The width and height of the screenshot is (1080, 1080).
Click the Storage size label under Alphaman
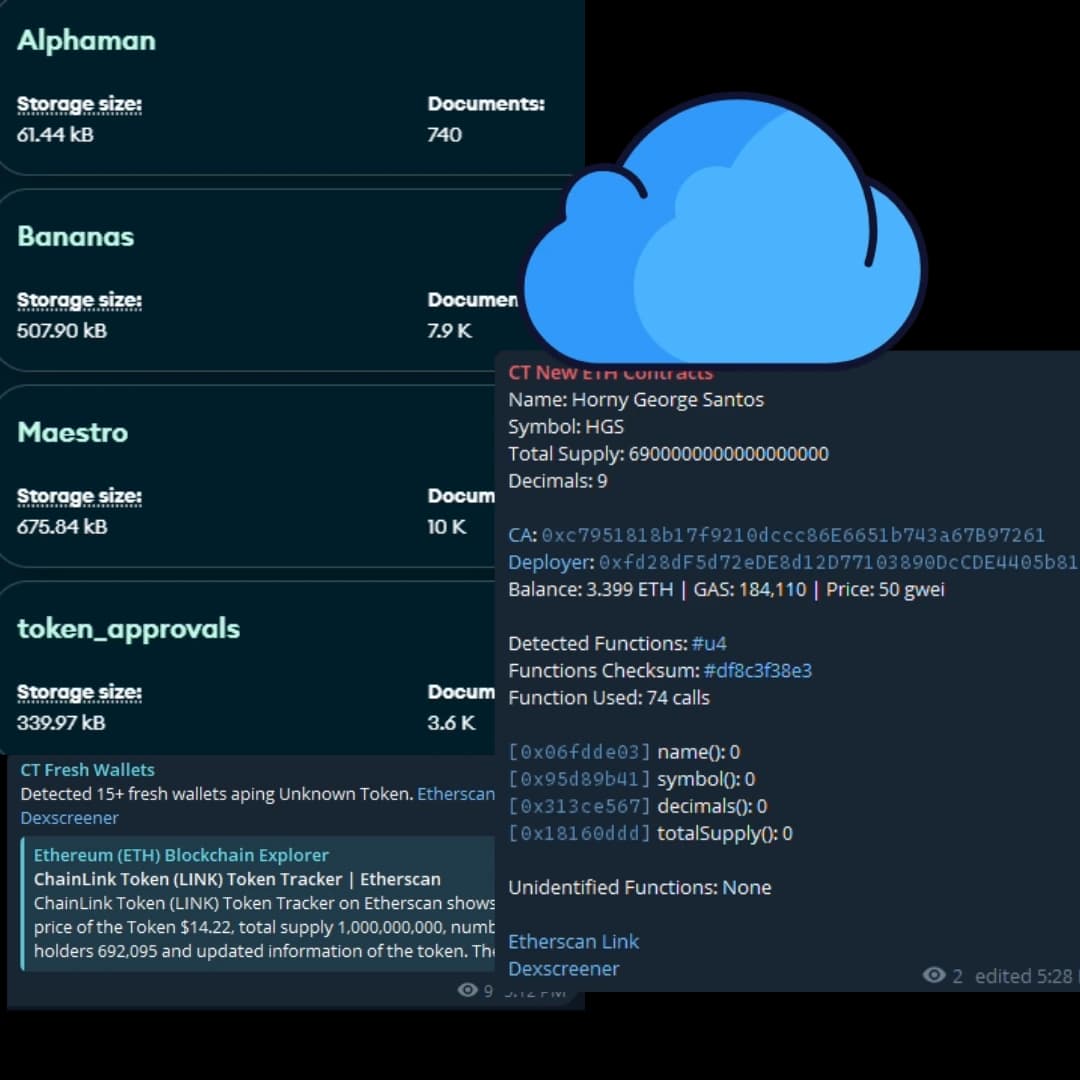(x=79, y=104)
